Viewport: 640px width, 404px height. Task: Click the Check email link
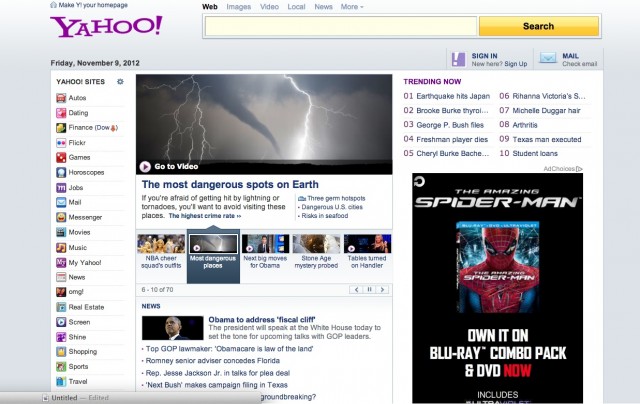pyautogui.click(x=580, y=64)
